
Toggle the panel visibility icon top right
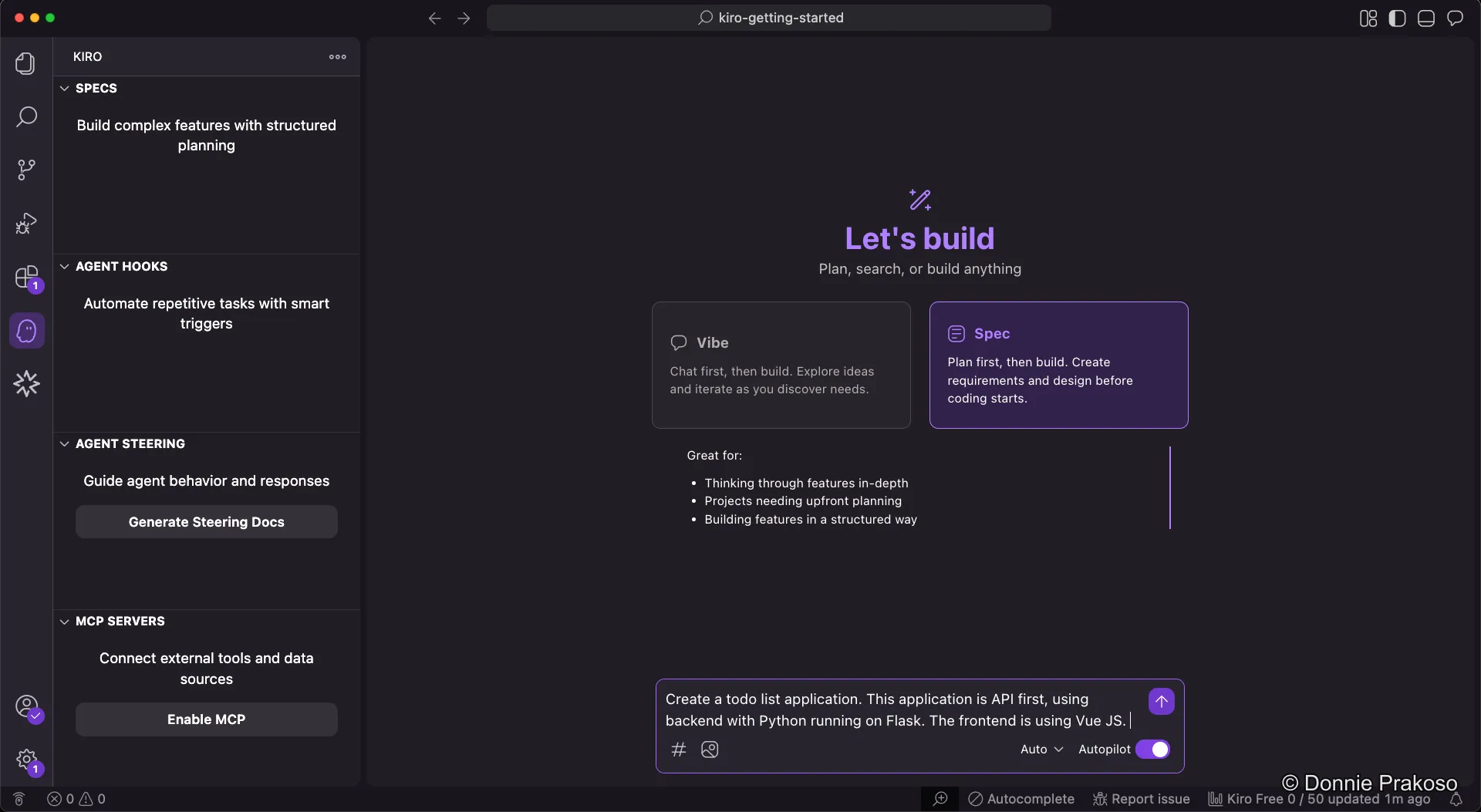point(1425,18)
